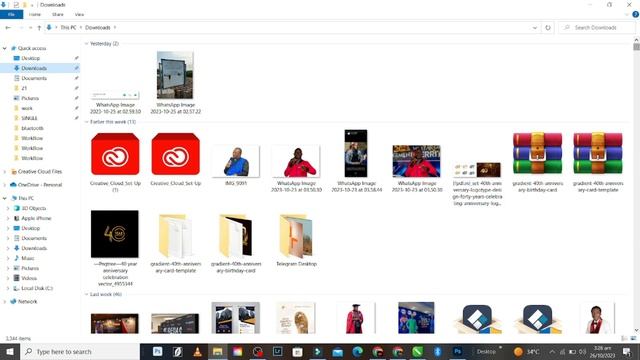The height and width of the screenshot is (360, 640).
Task: Open the Share ribbon tab
Action: point(58,14)
